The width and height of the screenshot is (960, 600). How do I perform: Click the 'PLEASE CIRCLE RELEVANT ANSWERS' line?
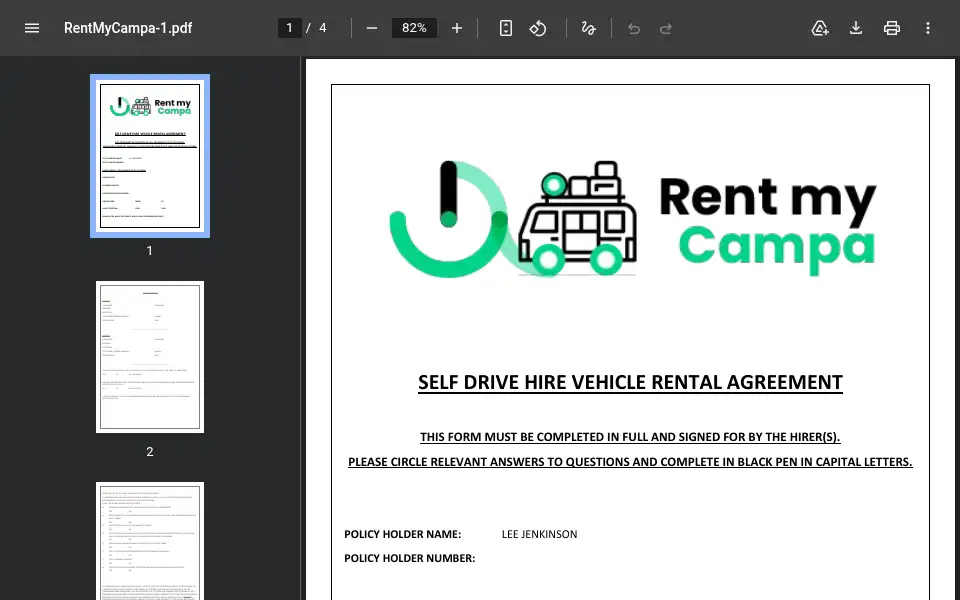[x=630, y=462]
